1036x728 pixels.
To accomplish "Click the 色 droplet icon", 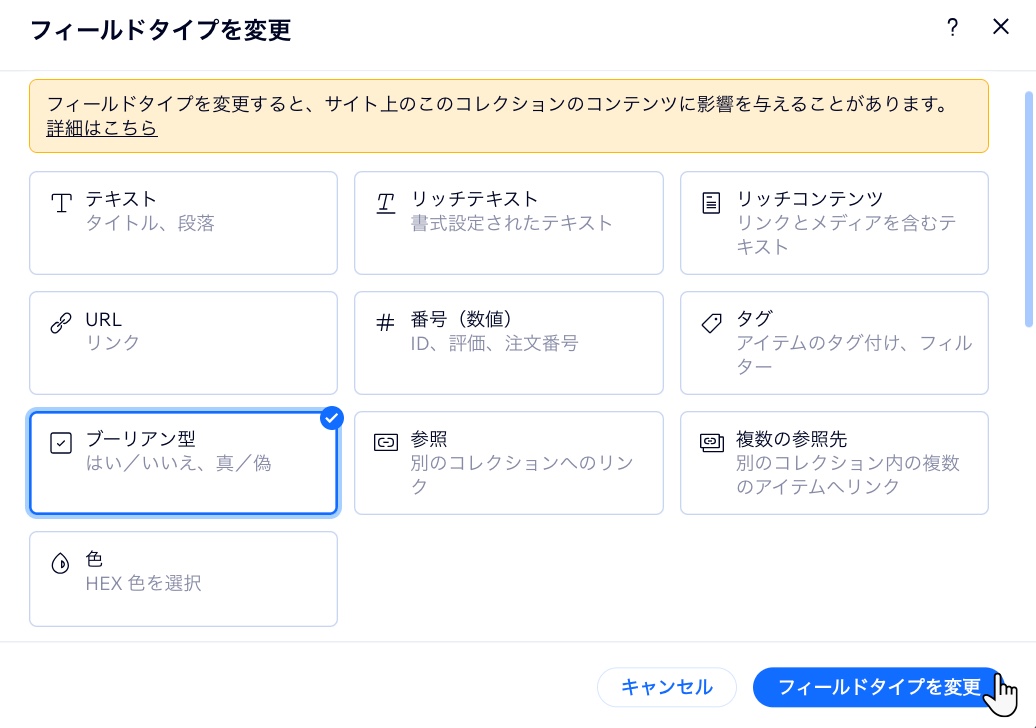I will 61,560.
